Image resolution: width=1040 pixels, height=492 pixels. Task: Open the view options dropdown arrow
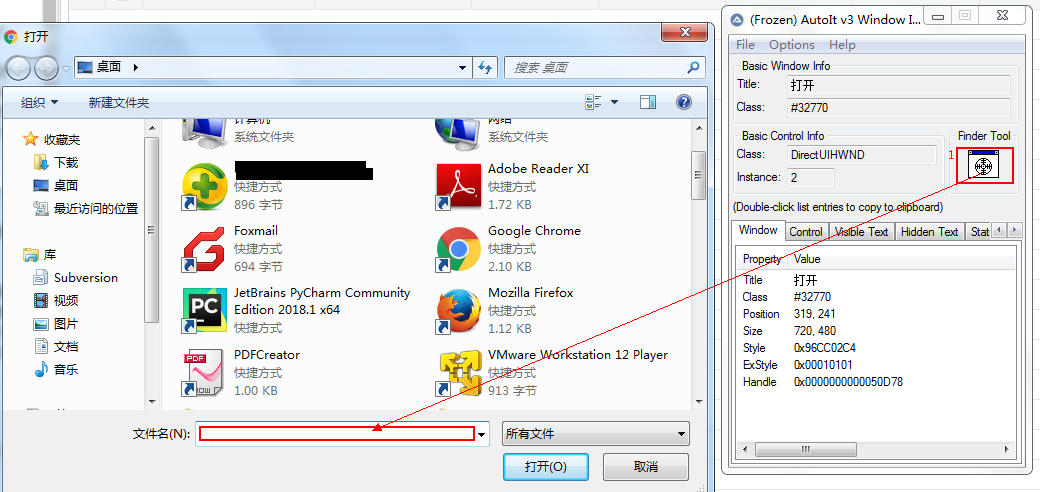(x=614, y=102)
